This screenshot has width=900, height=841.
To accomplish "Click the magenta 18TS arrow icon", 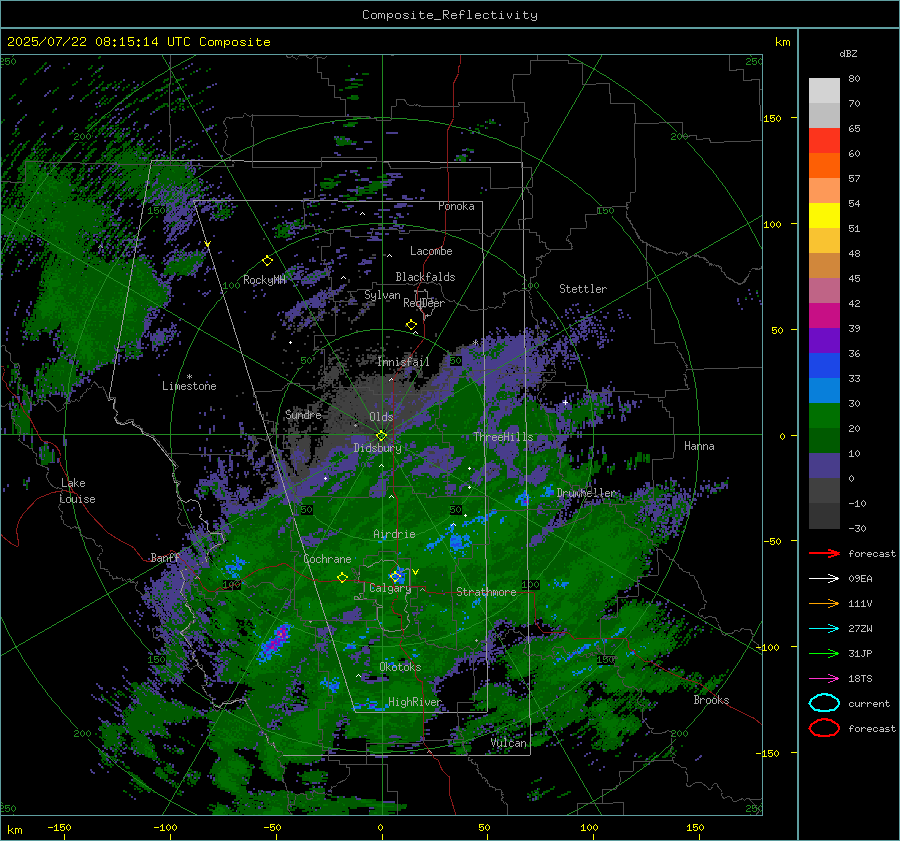I will point(824,679).
